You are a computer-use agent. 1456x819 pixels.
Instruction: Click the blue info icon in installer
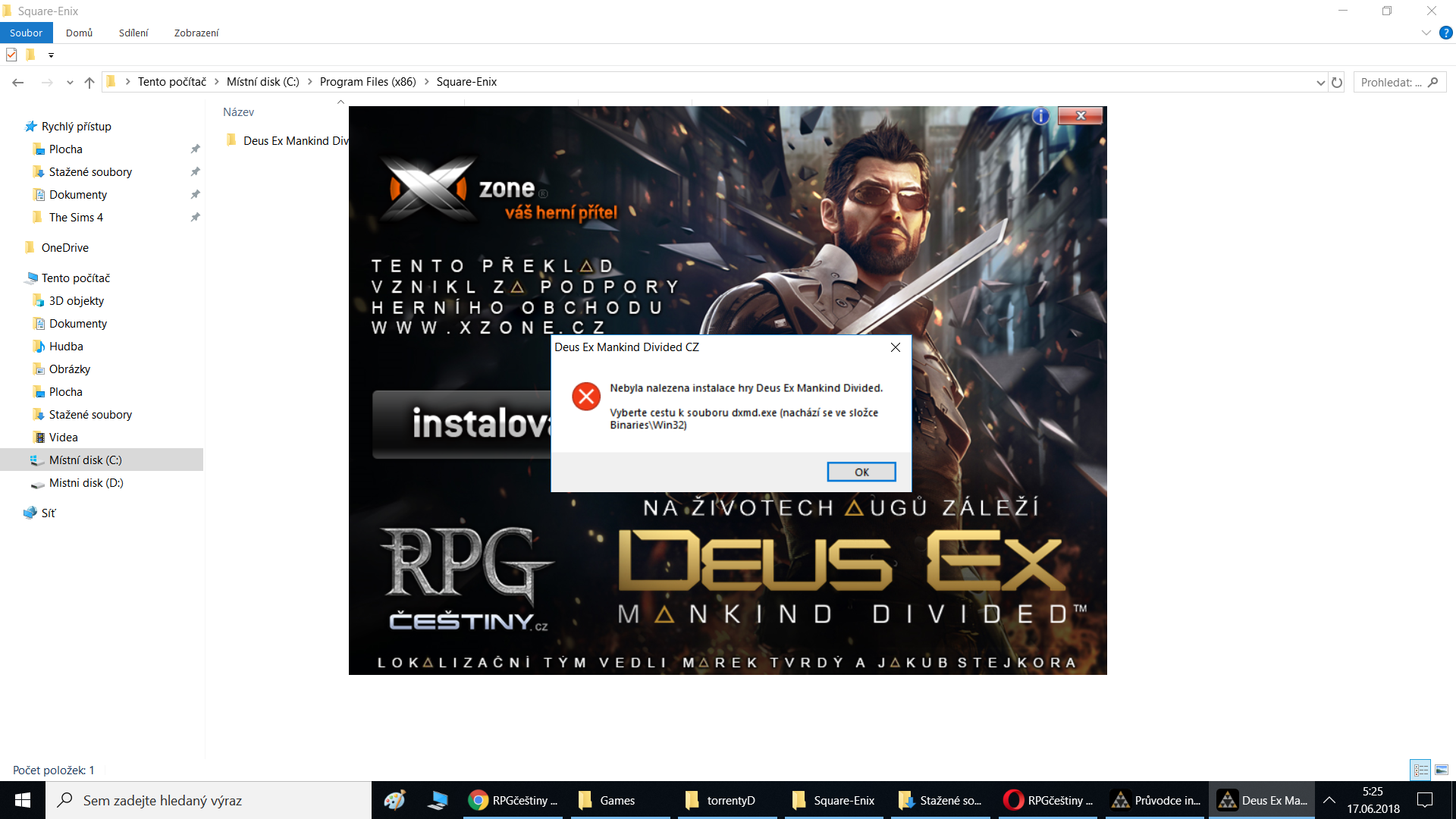1040,116
